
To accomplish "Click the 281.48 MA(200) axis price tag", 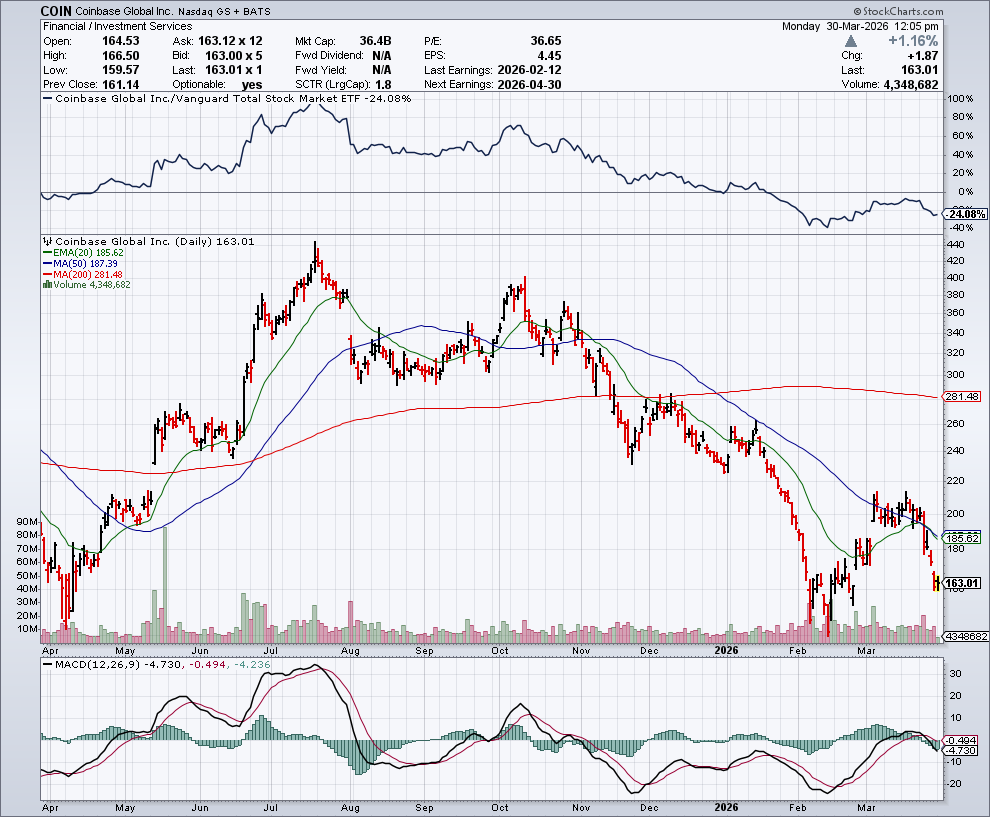I will click(x=964, y=397).
